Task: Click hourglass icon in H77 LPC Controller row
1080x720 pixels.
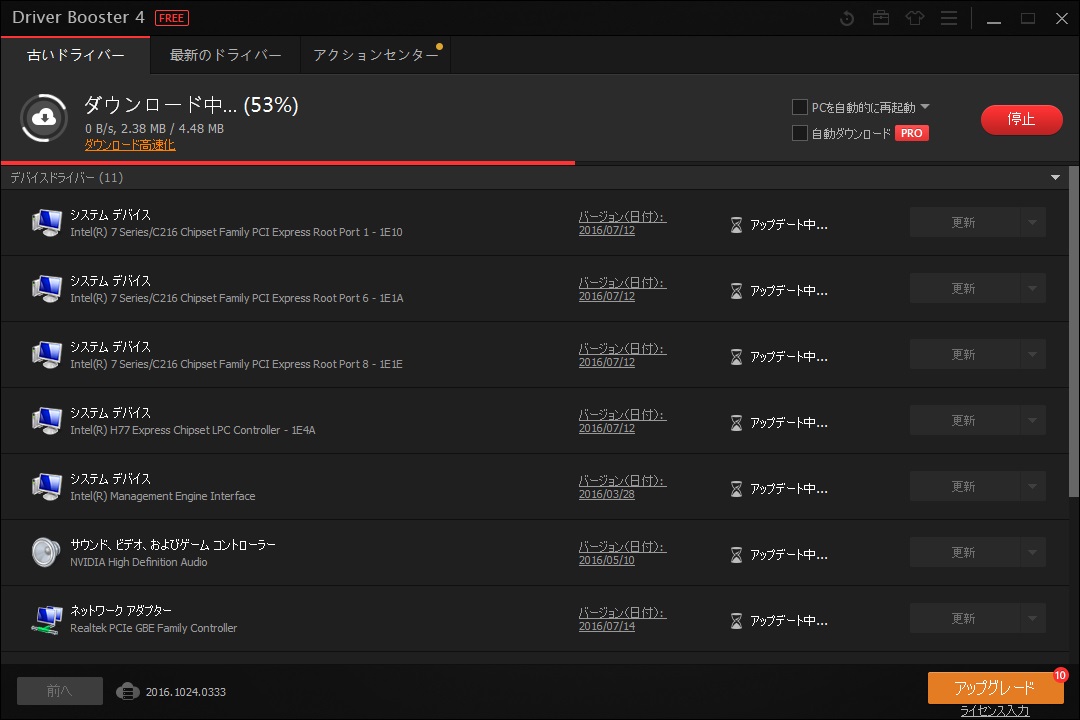Action: [736, 422]
